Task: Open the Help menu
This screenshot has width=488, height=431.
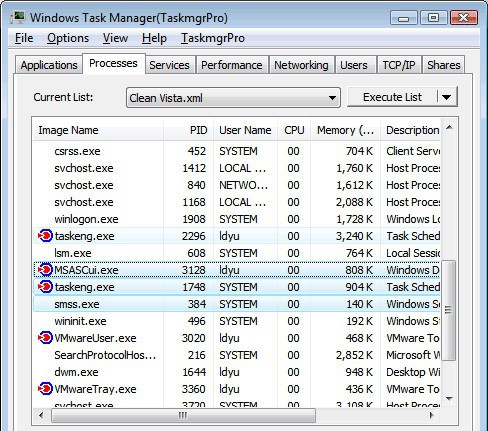Action: pyautogui.click(x=154, y=38)
